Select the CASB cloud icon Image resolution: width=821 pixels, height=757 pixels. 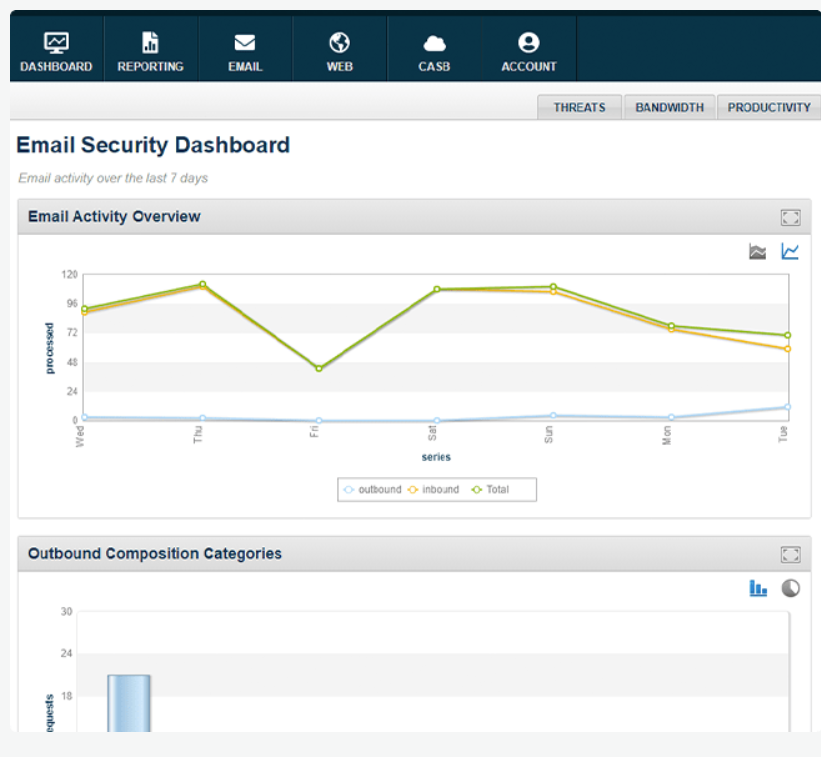point(434,43)
